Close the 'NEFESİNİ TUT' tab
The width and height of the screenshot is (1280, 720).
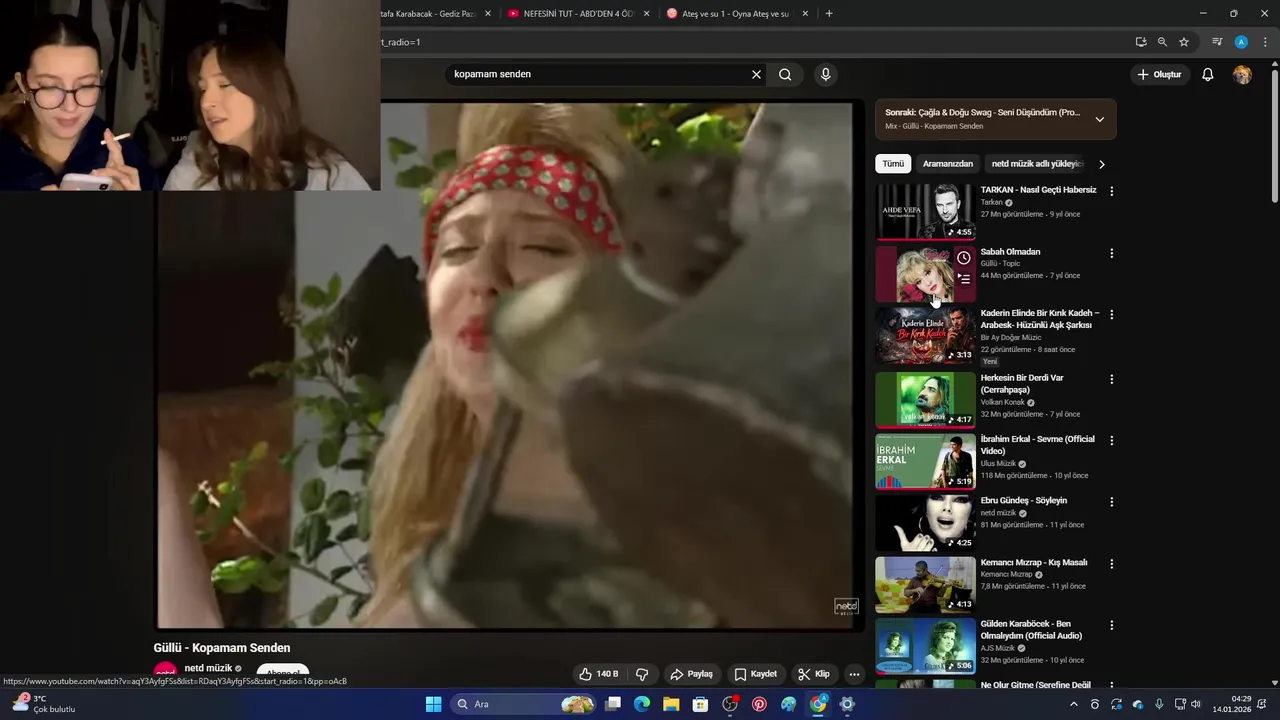pyautogui.click(x=646, y=14)
